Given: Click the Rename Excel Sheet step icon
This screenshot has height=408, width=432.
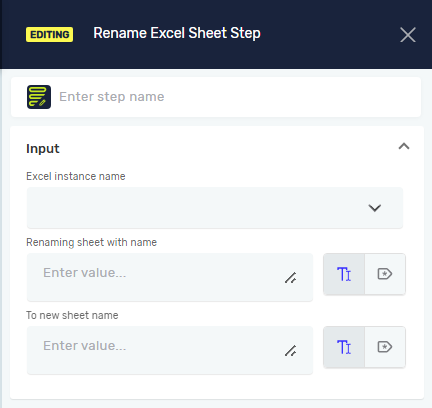Looking at the screenshot, I should pyautogui.click(x=39, y=97).
